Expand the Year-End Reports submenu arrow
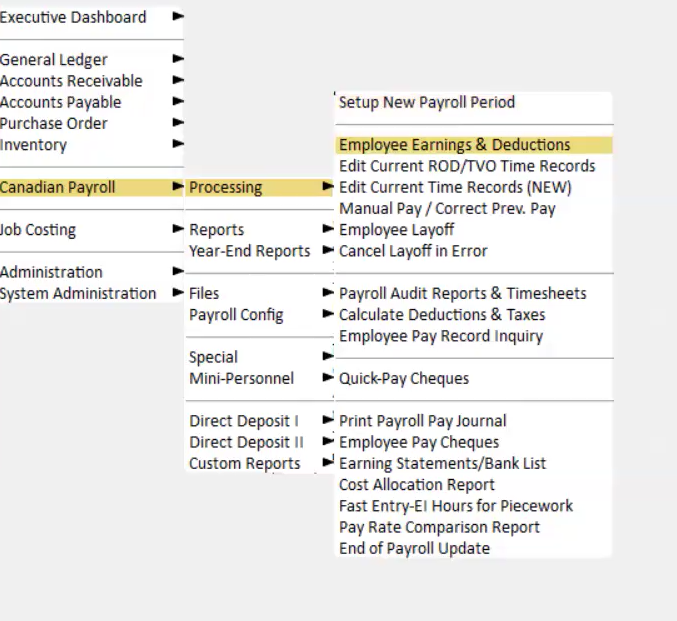The image size is (677, 621). pyautogui.click(x=328, y=250)
